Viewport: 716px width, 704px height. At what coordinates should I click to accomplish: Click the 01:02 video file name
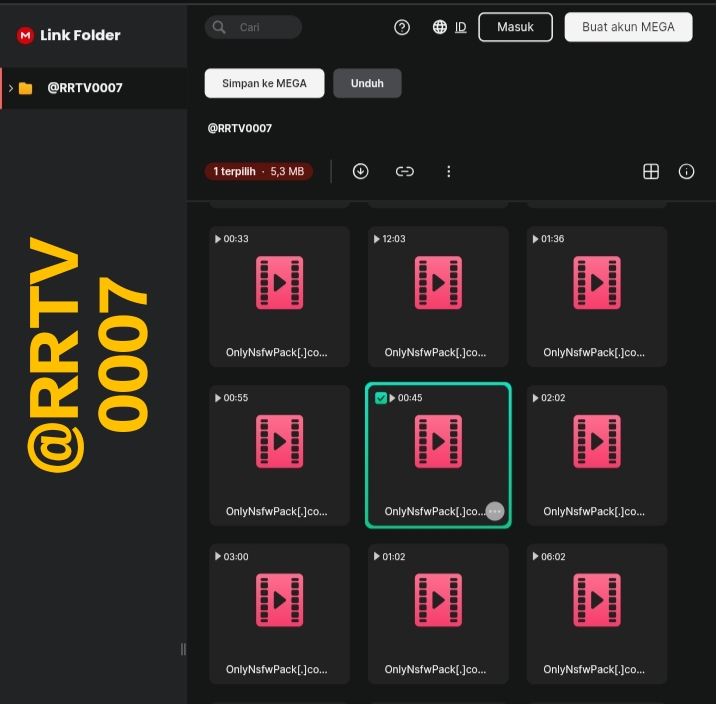(435, 669)
